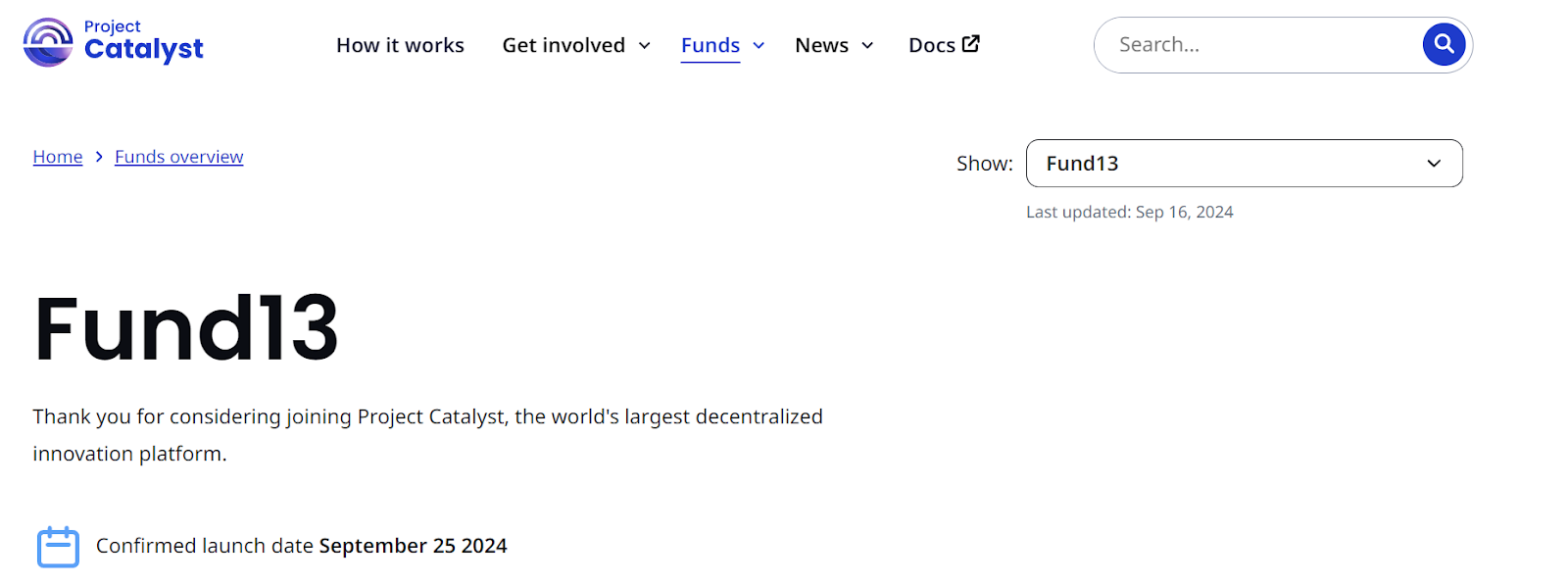Image resolution: width=1568 pixels, height=584 pixels.
Task: Click the blue search magnifier button
Action: pos(1444,44)
